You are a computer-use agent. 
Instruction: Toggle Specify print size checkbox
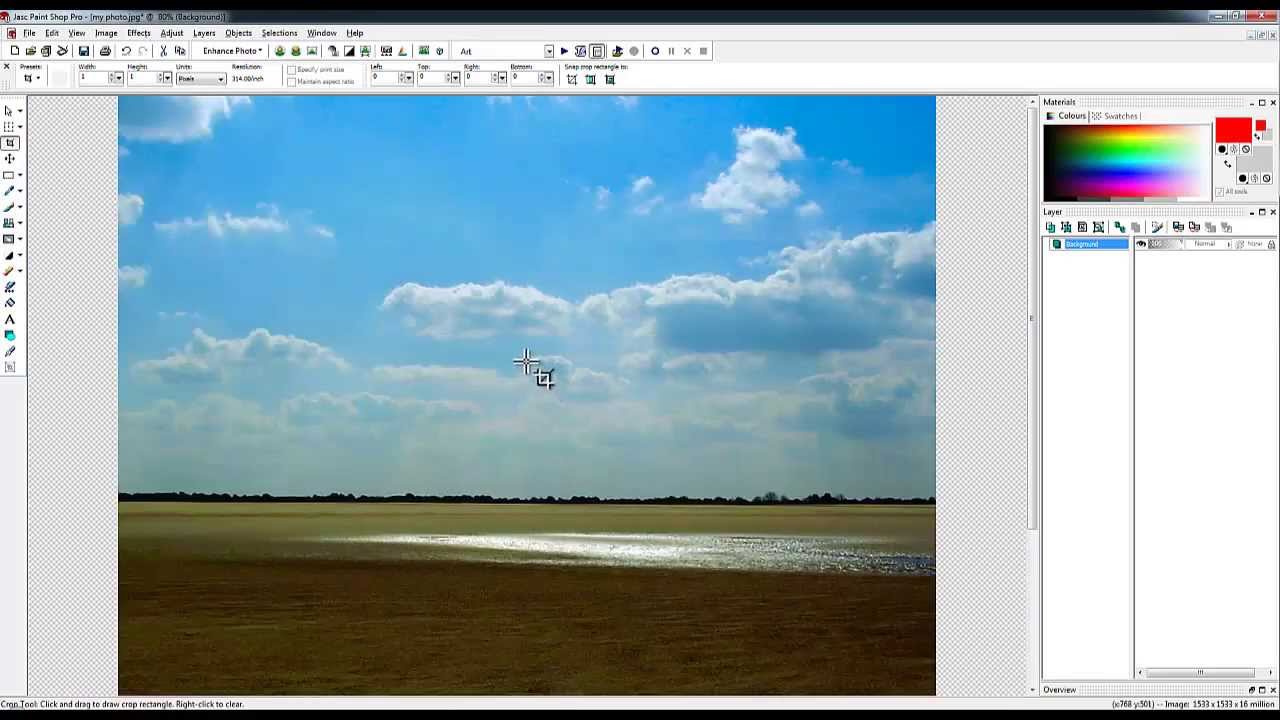point(291,70)
